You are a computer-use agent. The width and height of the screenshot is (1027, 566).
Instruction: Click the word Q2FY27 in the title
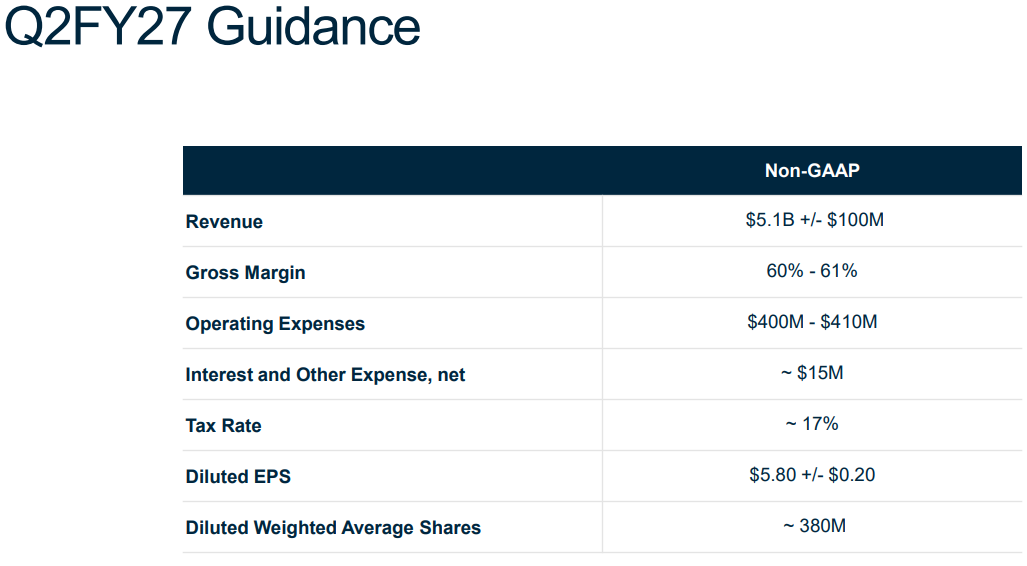98,26
